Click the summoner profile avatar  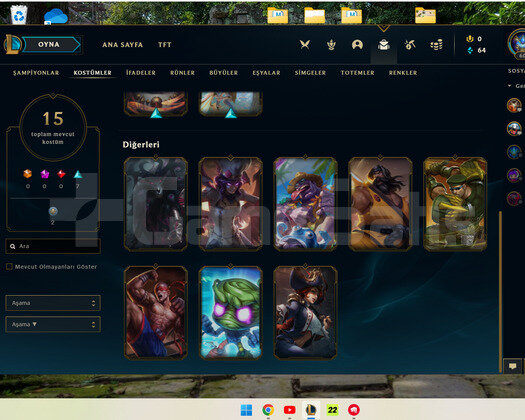click(x=517, y=44)
